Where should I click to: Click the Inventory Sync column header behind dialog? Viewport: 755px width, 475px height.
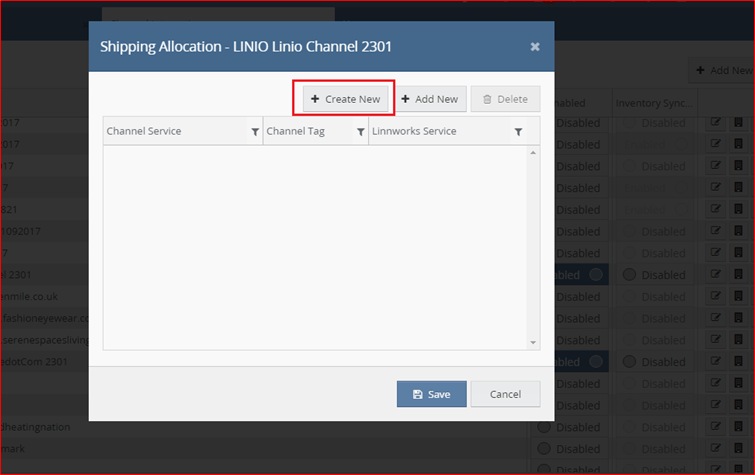654,103
